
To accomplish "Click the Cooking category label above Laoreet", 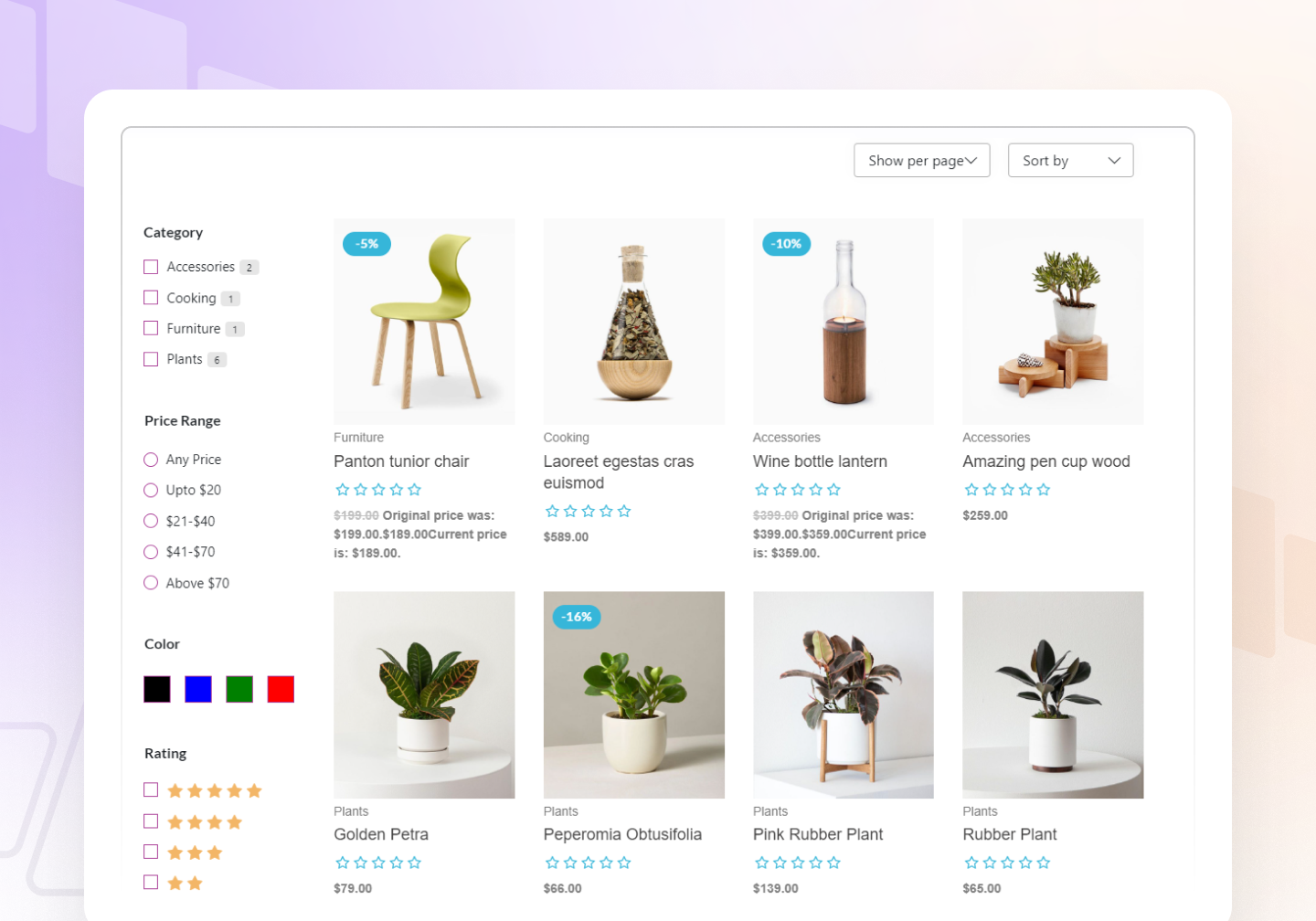I will (567, 438).
